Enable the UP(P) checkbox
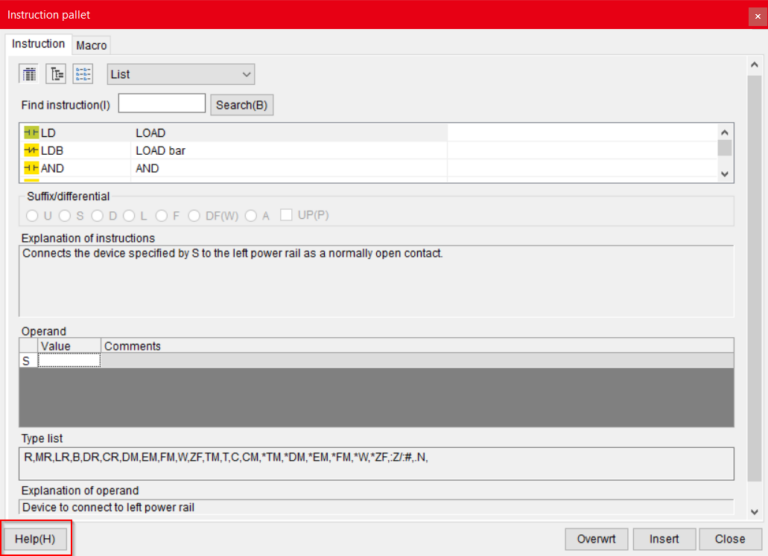Image resolution: width=768 pixels, height=556 pixels. 287,215
